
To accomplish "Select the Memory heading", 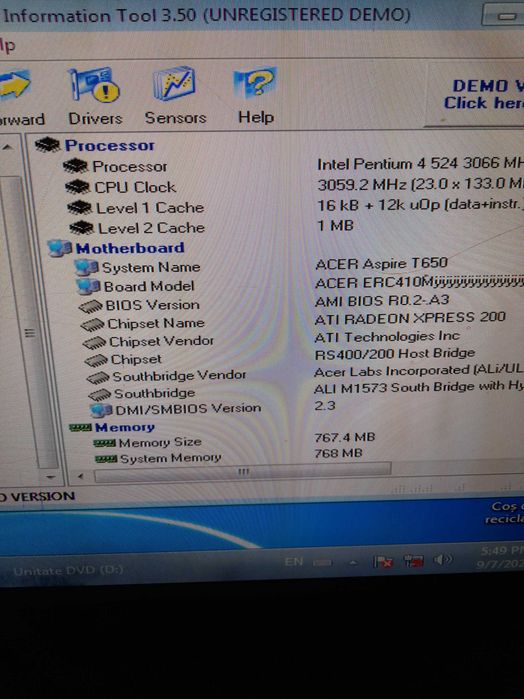I will click(x=125, y=427).
